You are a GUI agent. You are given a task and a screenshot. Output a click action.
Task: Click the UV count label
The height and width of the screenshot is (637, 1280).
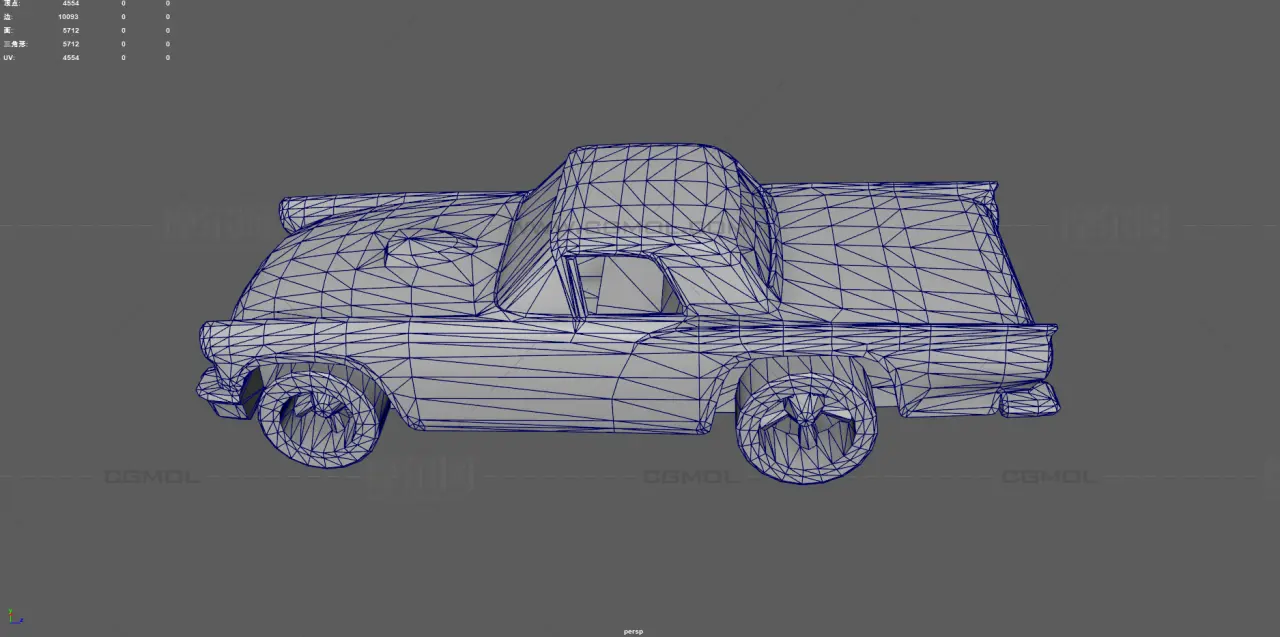coord(8,58)
